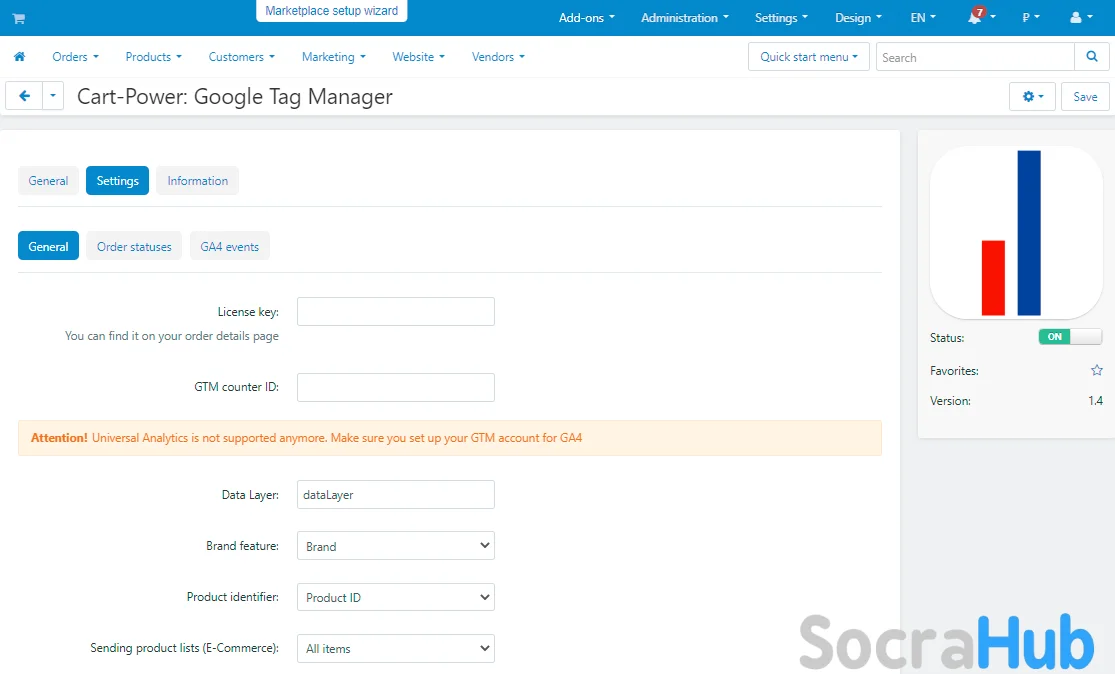Image resolution: width=1115 pixels, height=674 pixels.
Task: Go to the home icon
Action: tap(19, 57)
